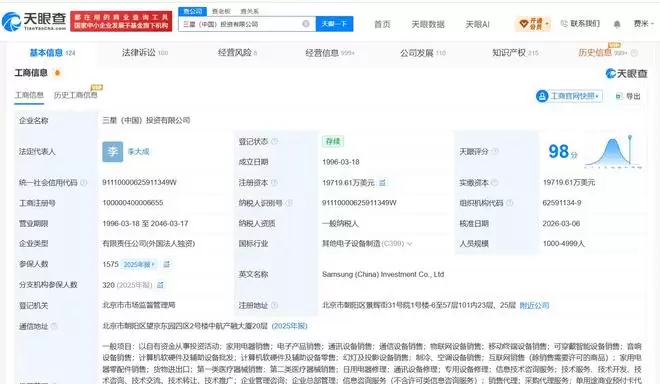The width and height of the screenshot is (660, 384).
Task: Open legal representative 李大成 link
Action: (x=138, y=152)
